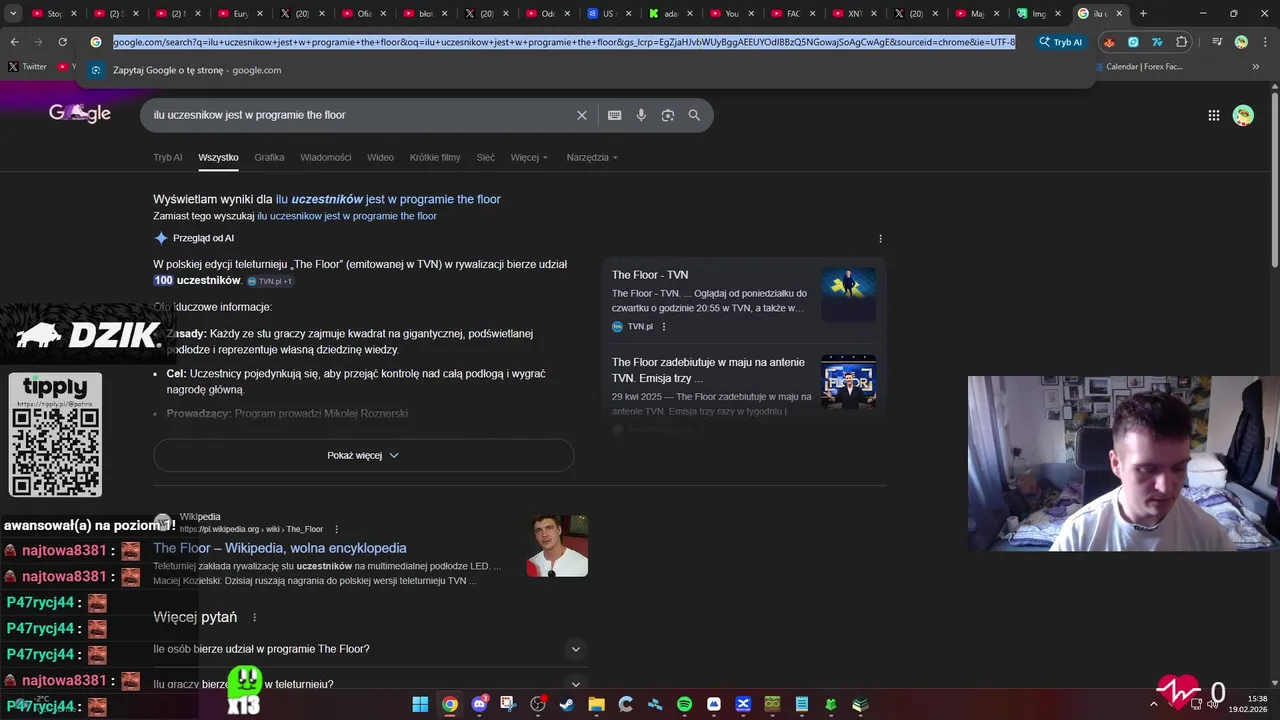This screenshot has width=1280, height=720.
Task: Switch to Wiadomości results tab
Action: pyautogui.click(x=325, y=157)
